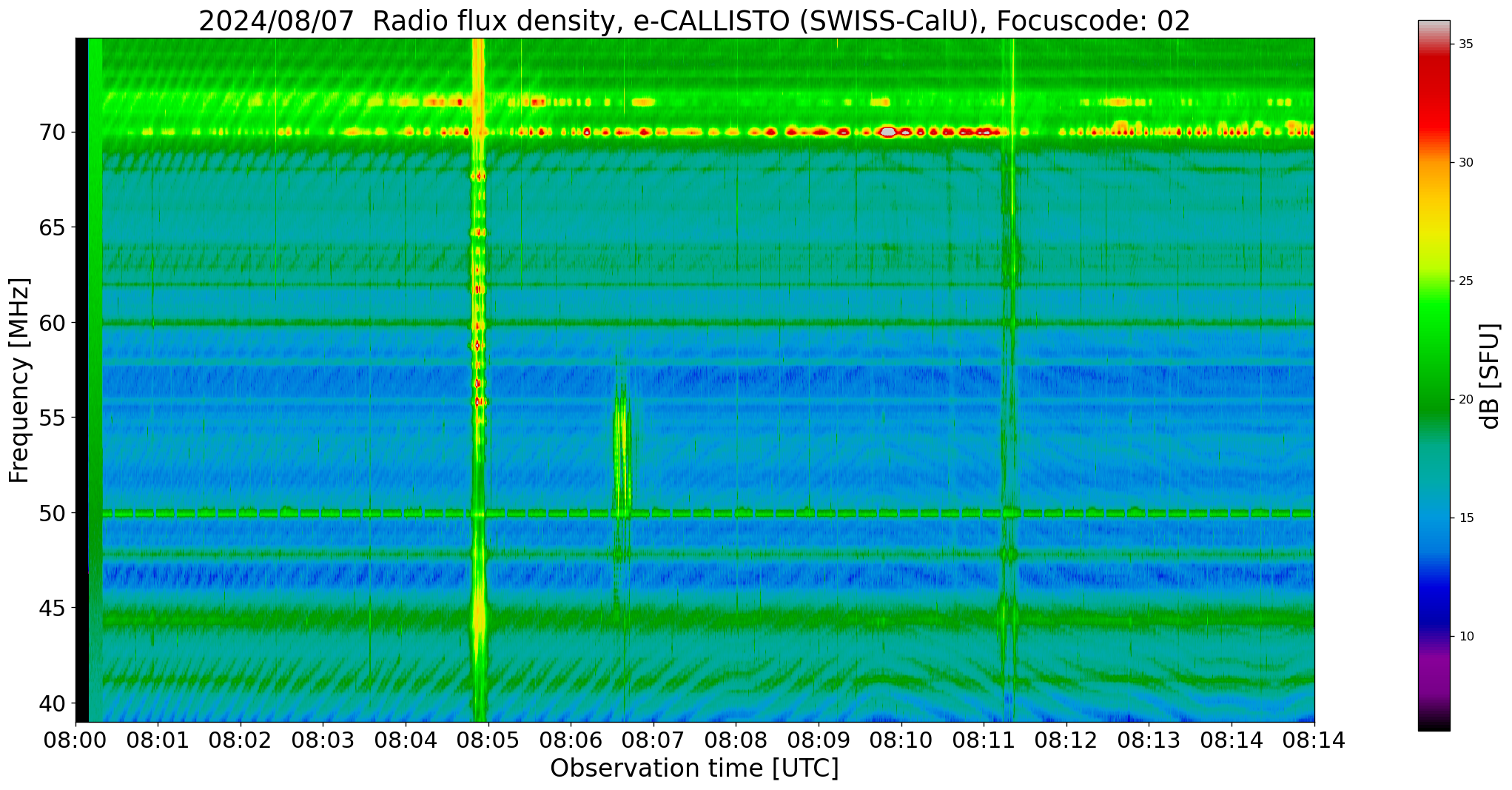Screen dimensions: 1512x790
Task: Click the saturated white spot near 08:10 at 70 MHz
Action: (887, 133)
